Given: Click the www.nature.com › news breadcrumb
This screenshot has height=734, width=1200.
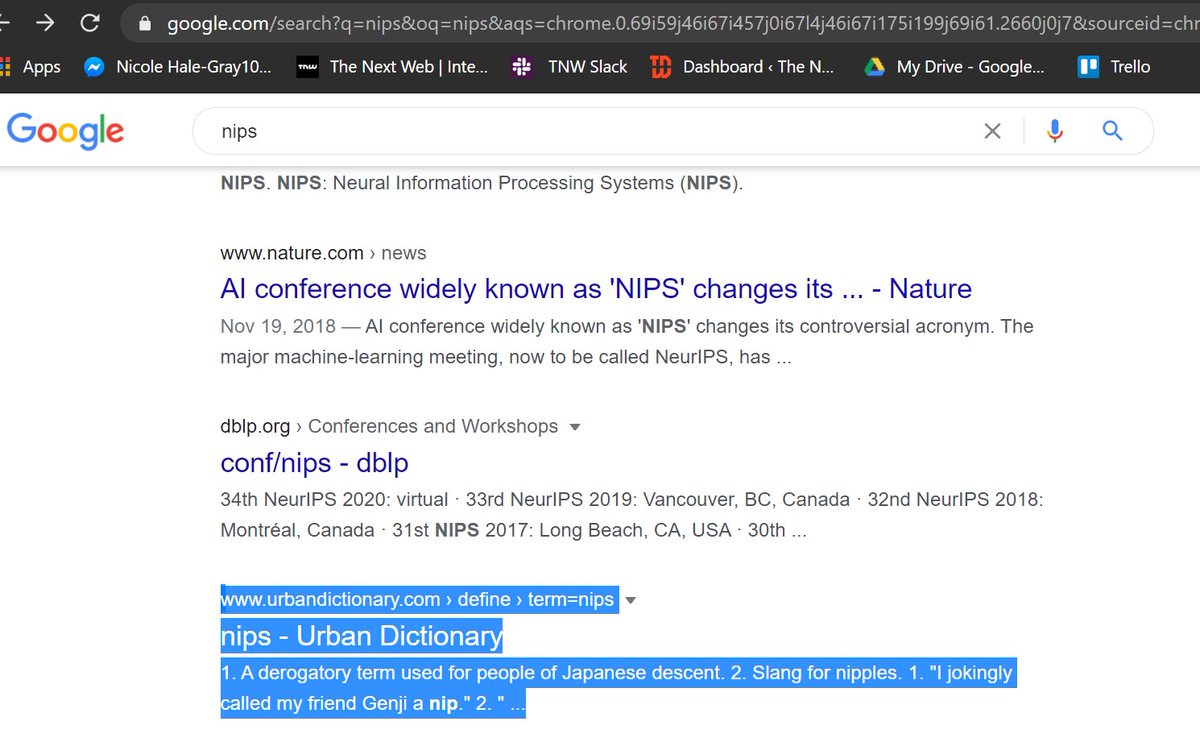Looking at the screenshot, I should click(x=323, y=253).
